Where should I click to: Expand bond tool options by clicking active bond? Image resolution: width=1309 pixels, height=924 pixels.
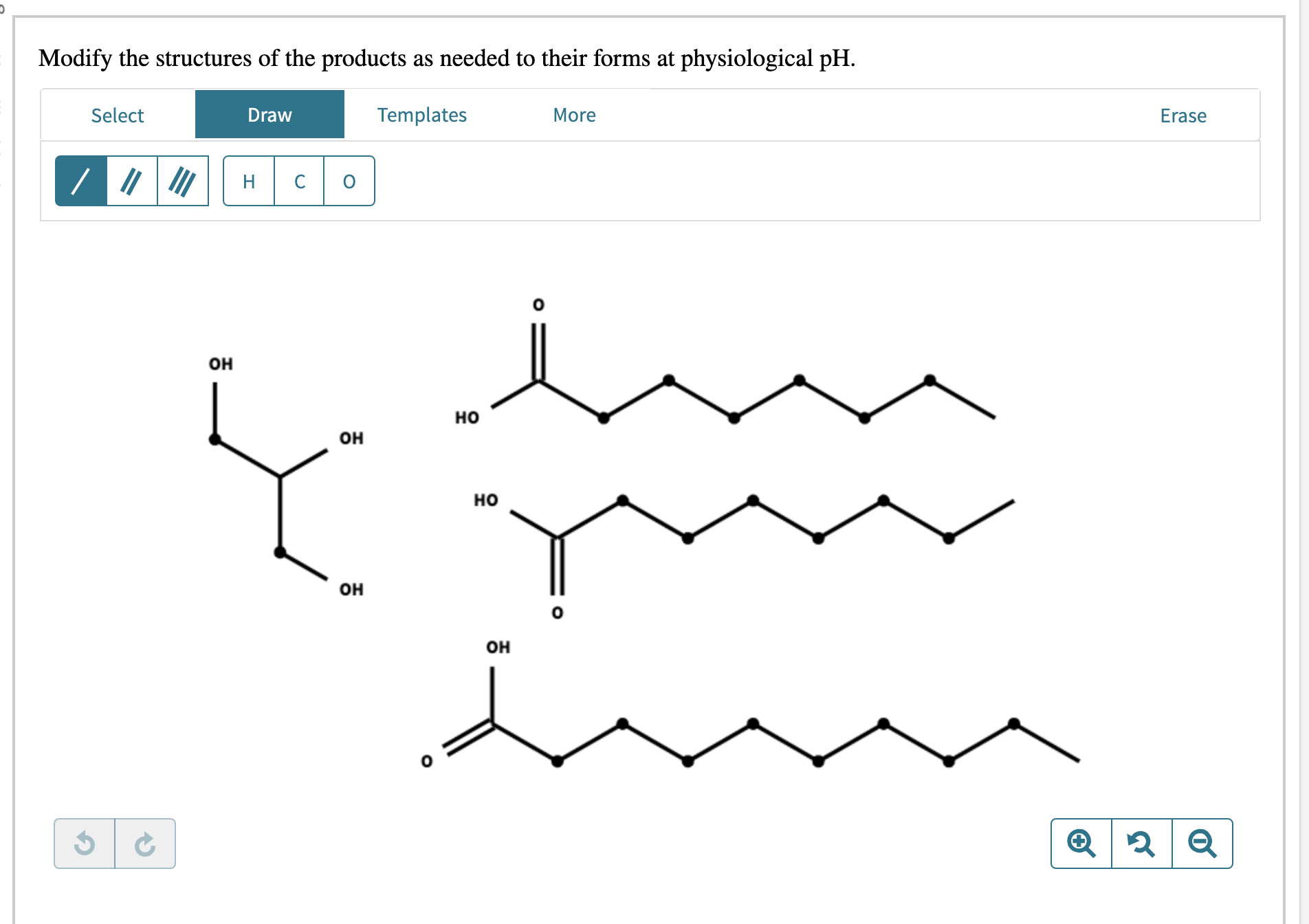tap(80, 181)
